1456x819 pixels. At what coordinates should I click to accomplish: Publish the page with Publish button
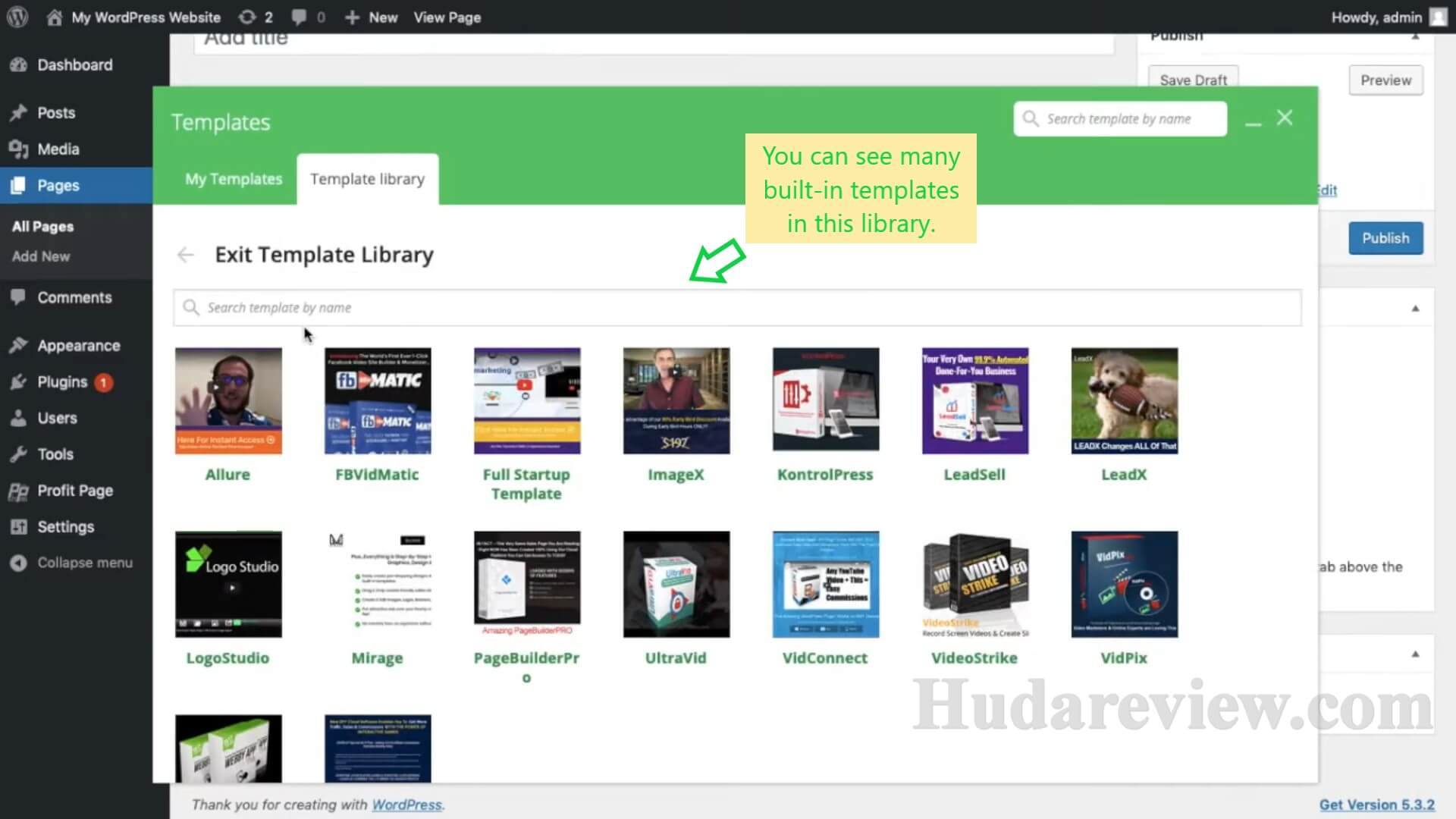click(x=1385, y=238)
